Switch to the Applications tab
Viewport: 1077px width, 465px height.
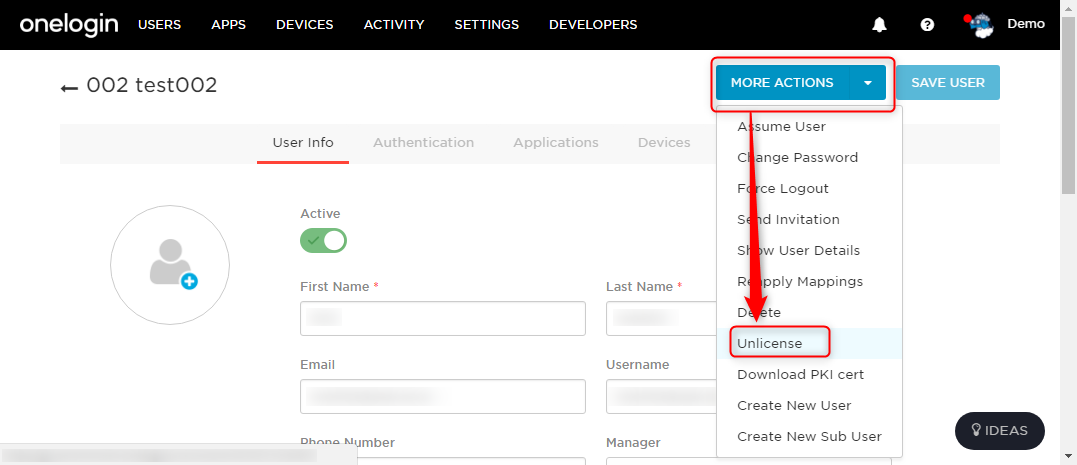[x=556, y=143]
